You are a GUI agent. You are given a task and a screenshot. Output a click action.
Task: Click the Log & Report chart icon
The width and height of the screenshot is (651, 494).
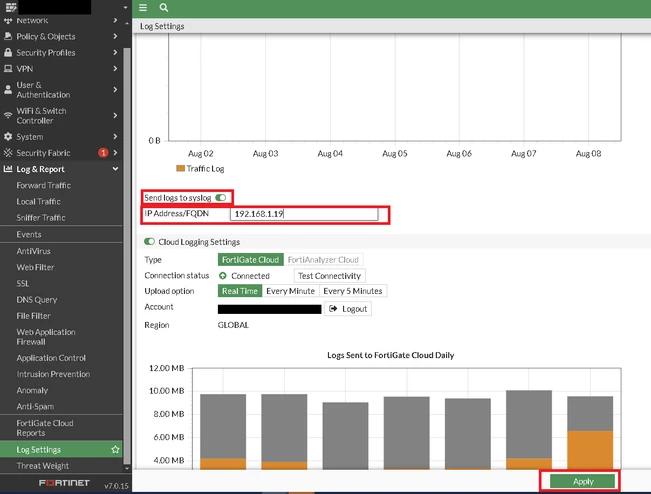tap(8, 169)
